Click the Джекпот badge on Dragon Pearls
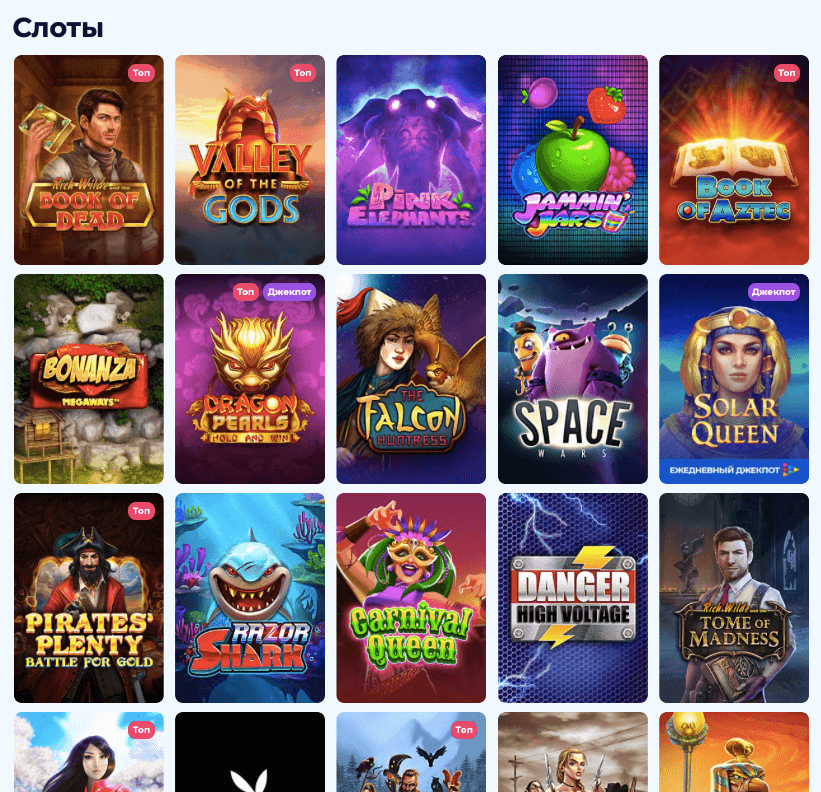Screen dimensions: 821x792 click(290, 292)
